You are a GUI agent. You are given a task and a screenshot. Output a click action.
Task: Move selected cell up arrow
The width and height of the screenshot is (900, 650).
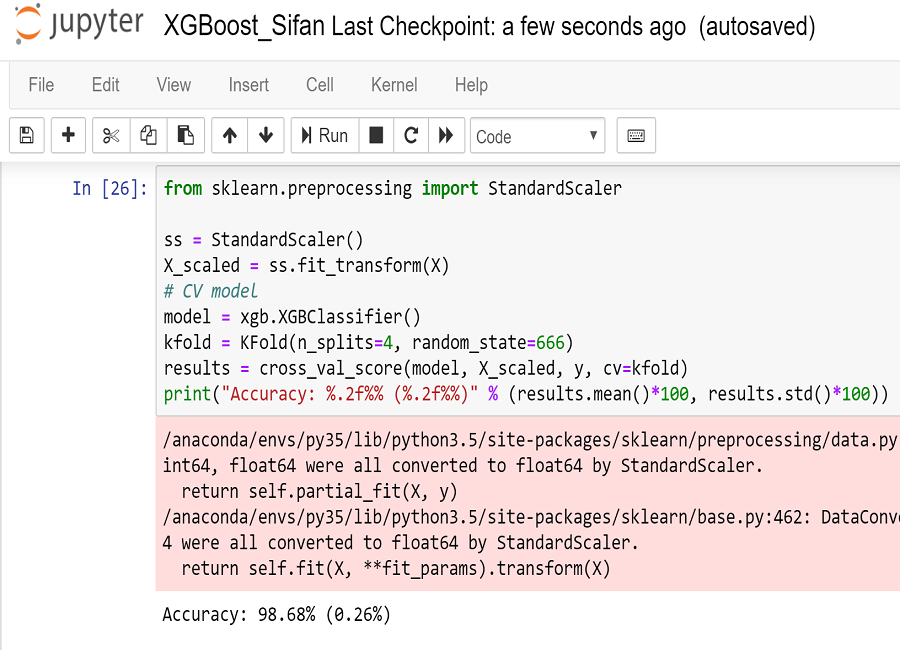230,136
